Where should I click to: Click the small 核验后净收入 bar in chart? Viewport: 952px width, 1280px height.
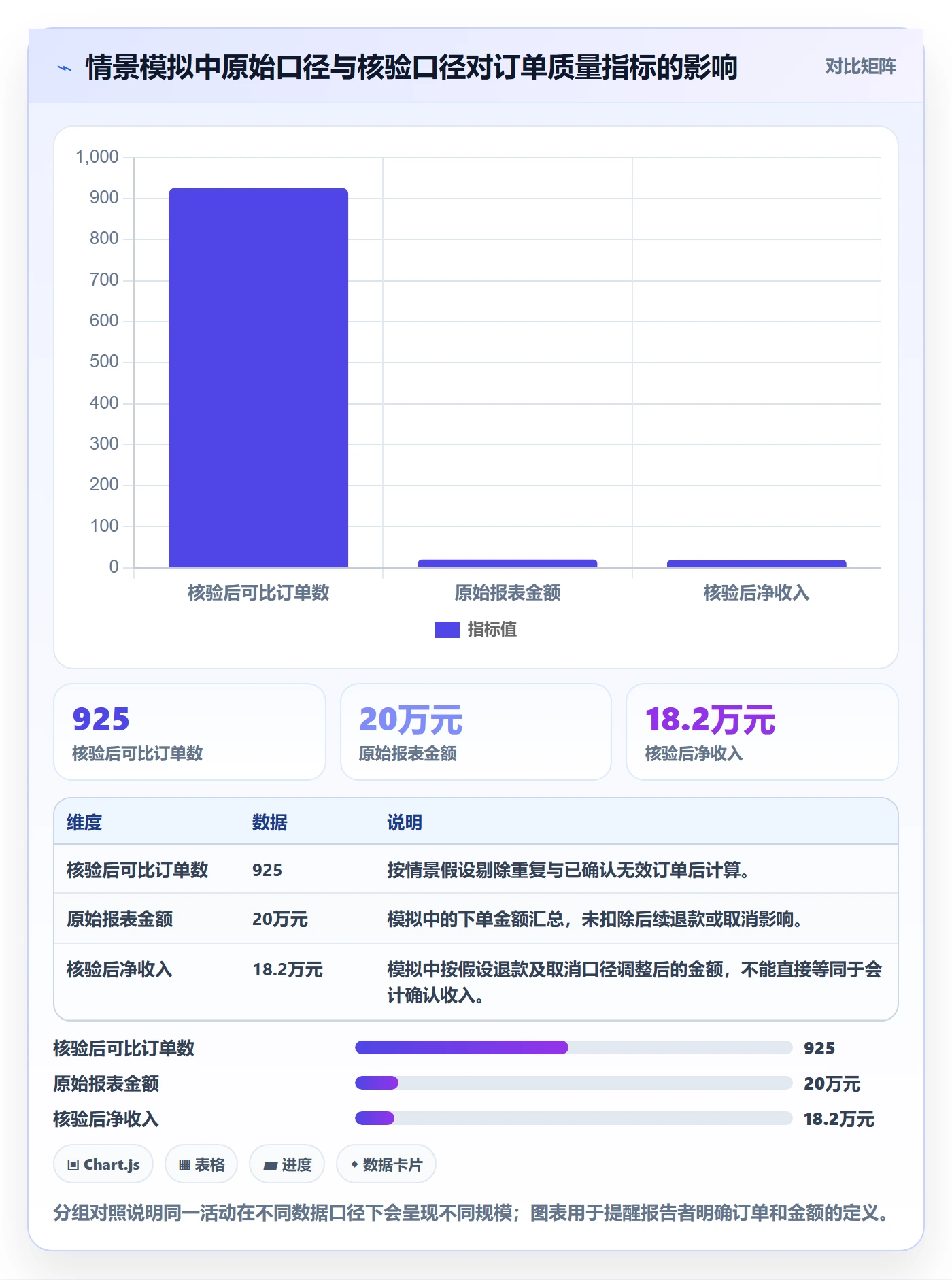[756, 564]
